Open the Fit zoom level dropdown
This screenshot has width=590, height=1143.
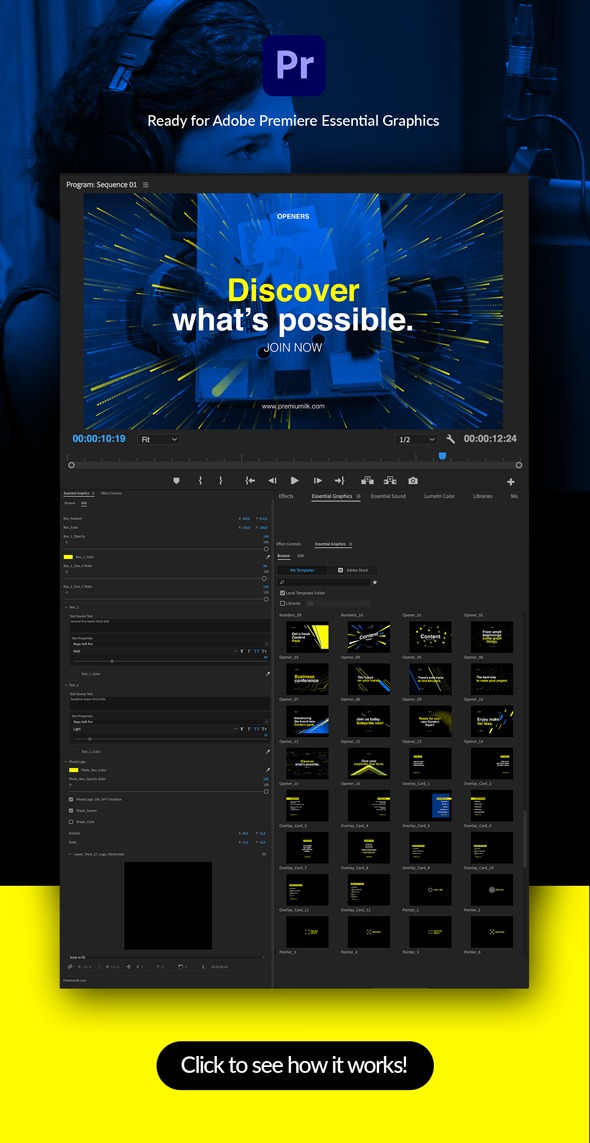click(158, 440)
